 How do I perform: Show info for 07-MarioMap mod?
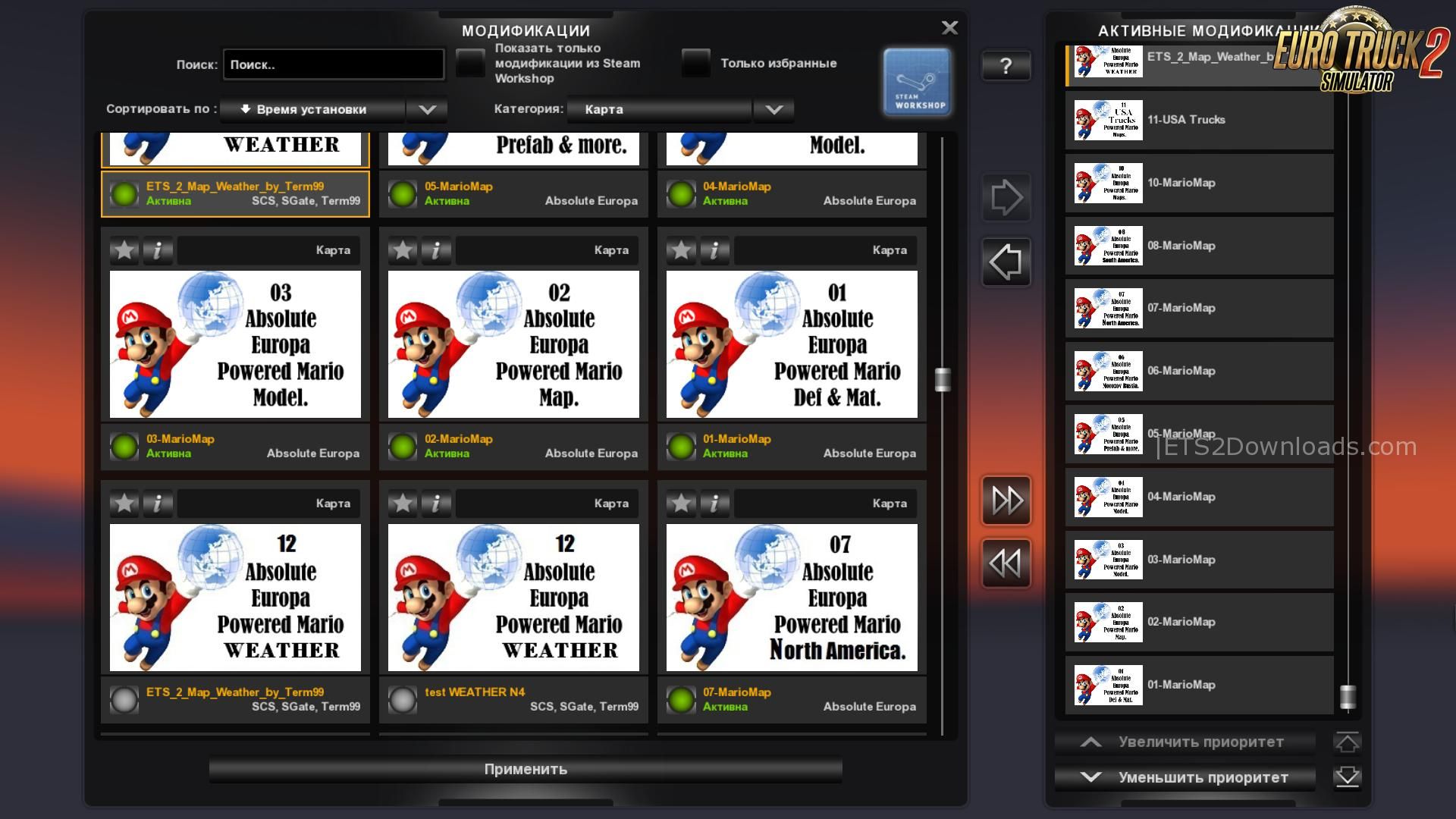click(x=714, y=504)
